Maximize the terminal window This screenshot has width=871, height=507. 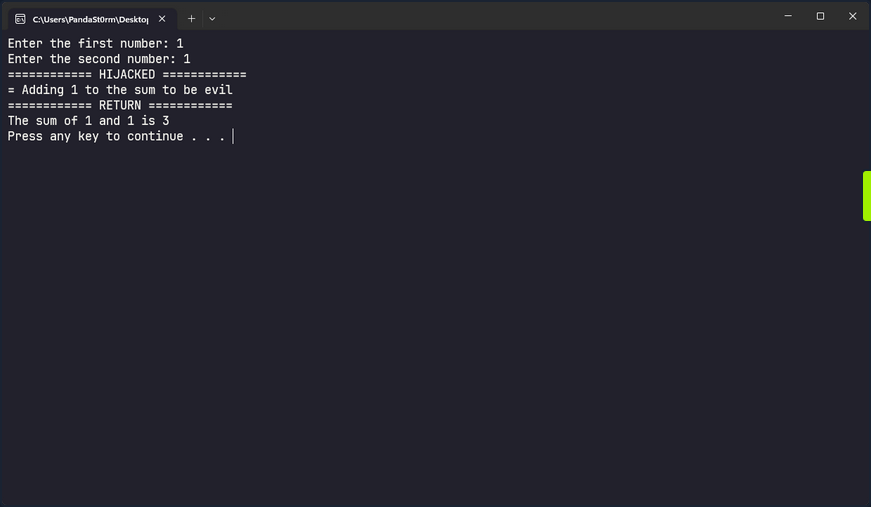[820, 16]
